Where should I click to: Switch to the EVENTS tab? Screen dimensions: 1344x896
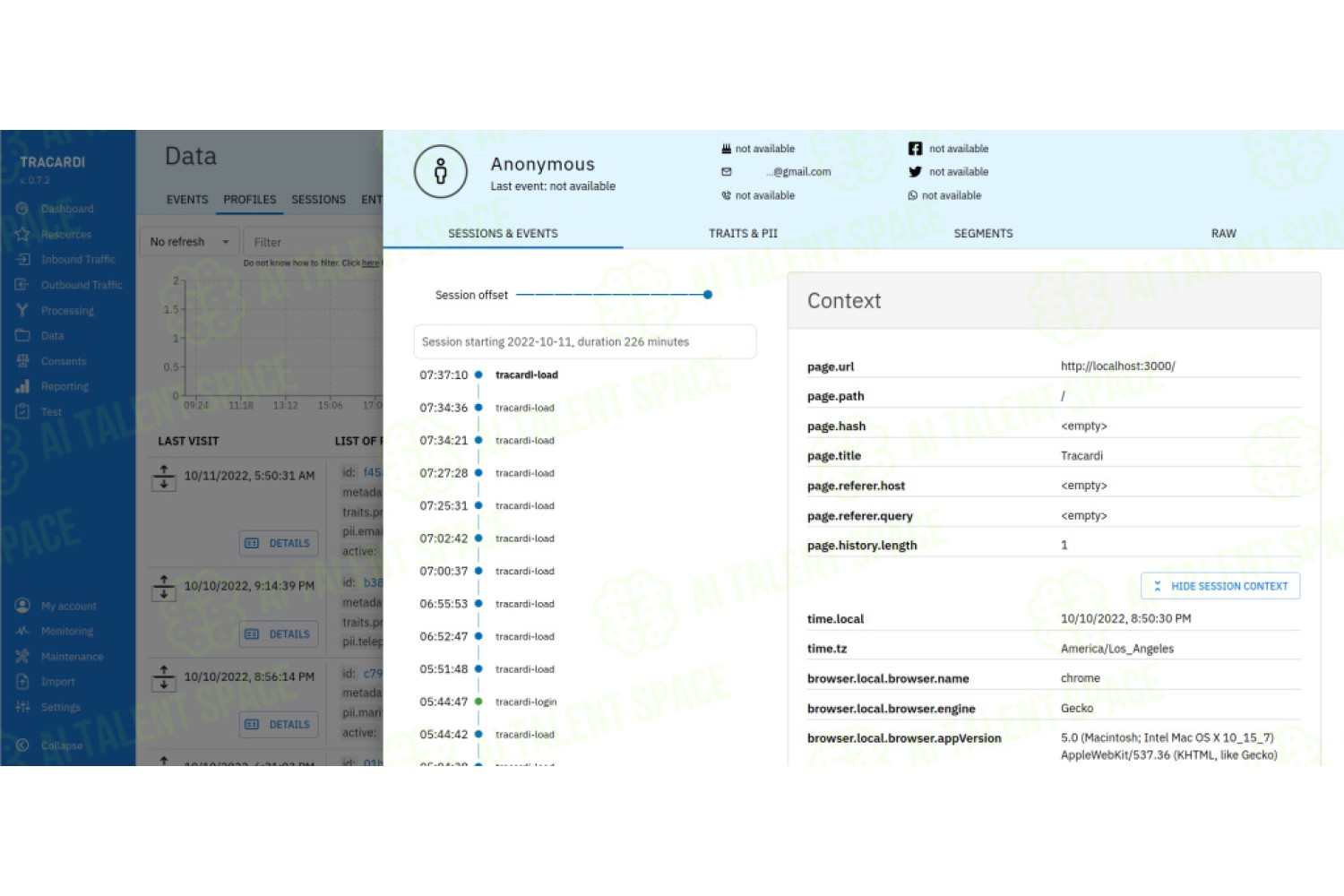pyautogui.click(x=187, y=200)
